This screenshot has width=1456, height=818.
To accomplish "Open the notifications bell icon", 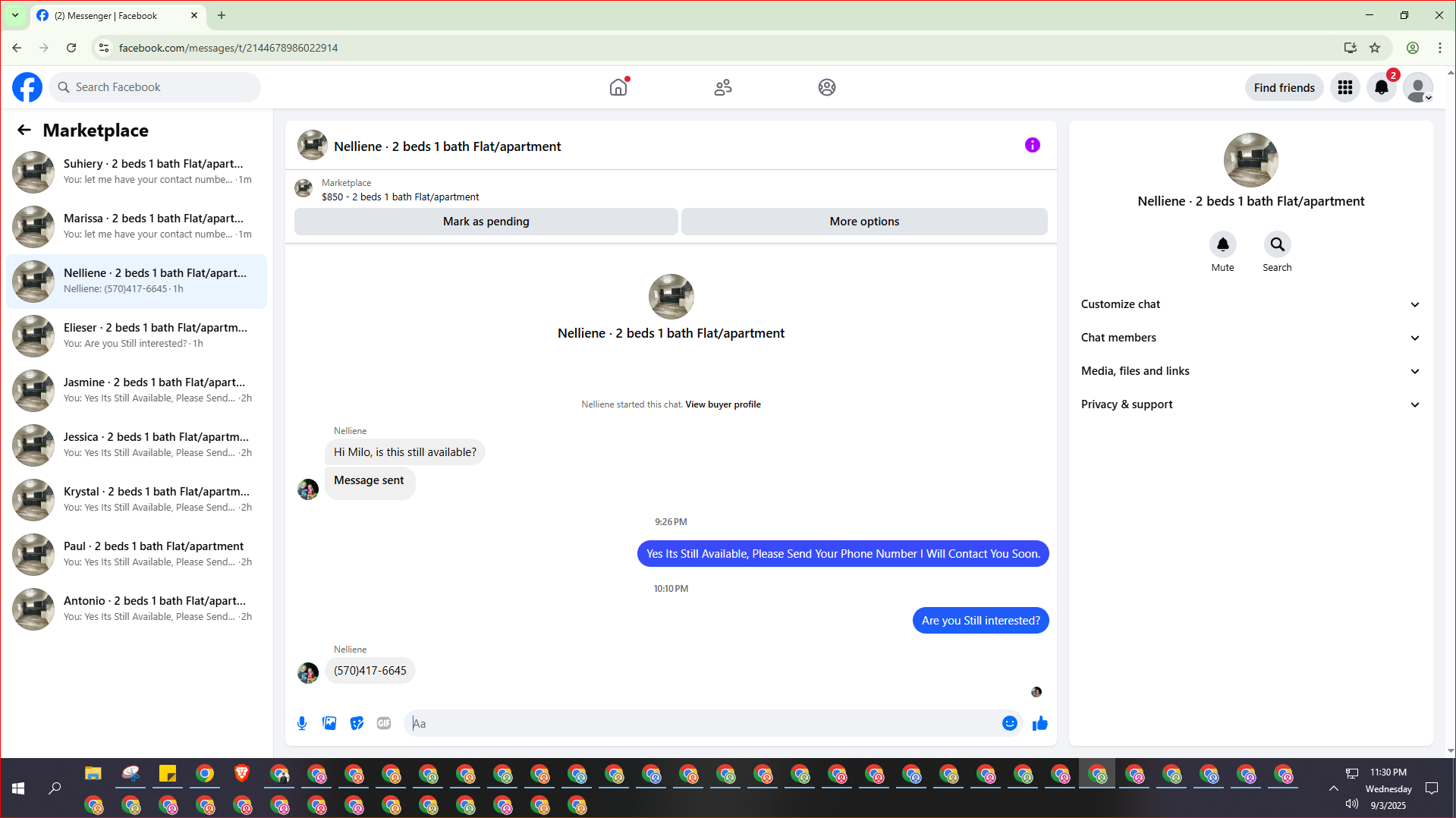I will pyautogui.click(x=1382, y=87).
